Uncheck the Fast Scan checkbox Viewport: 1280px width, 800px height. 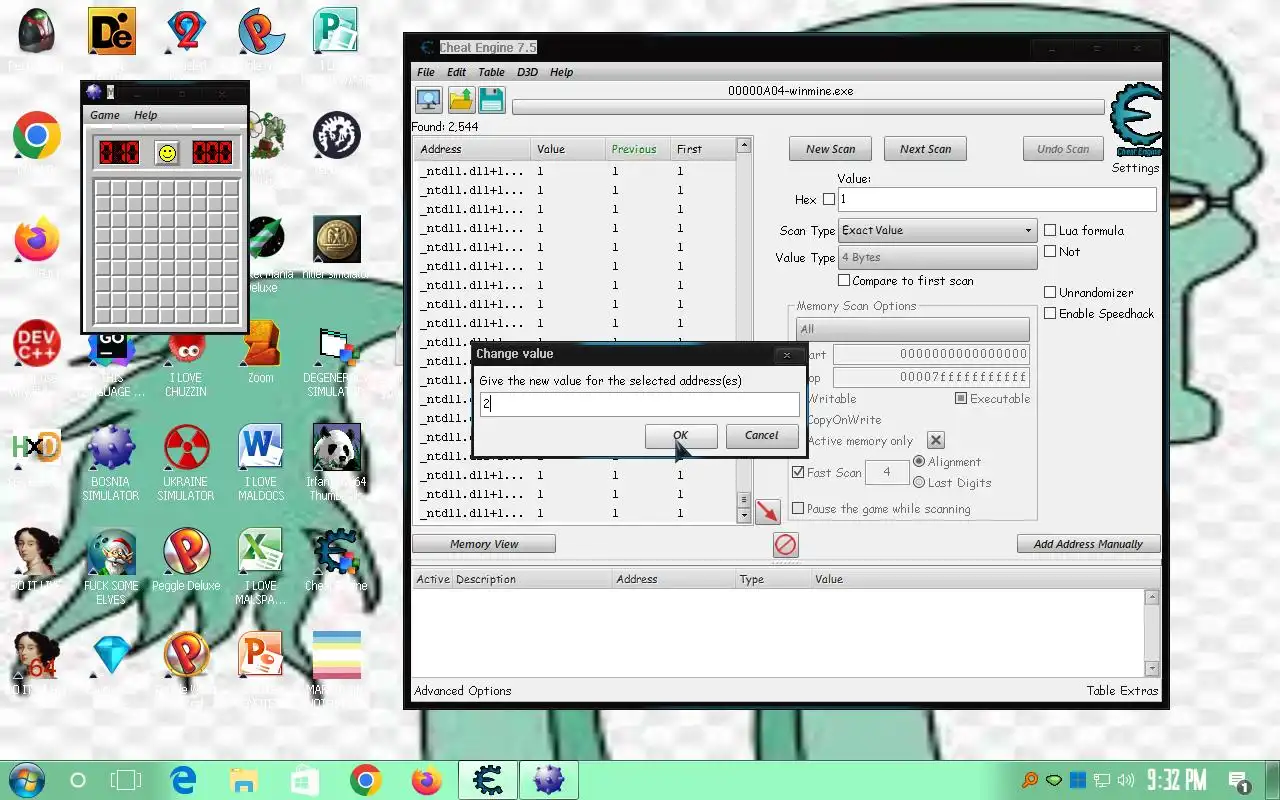pyautogui.click(x=798, y=472)
